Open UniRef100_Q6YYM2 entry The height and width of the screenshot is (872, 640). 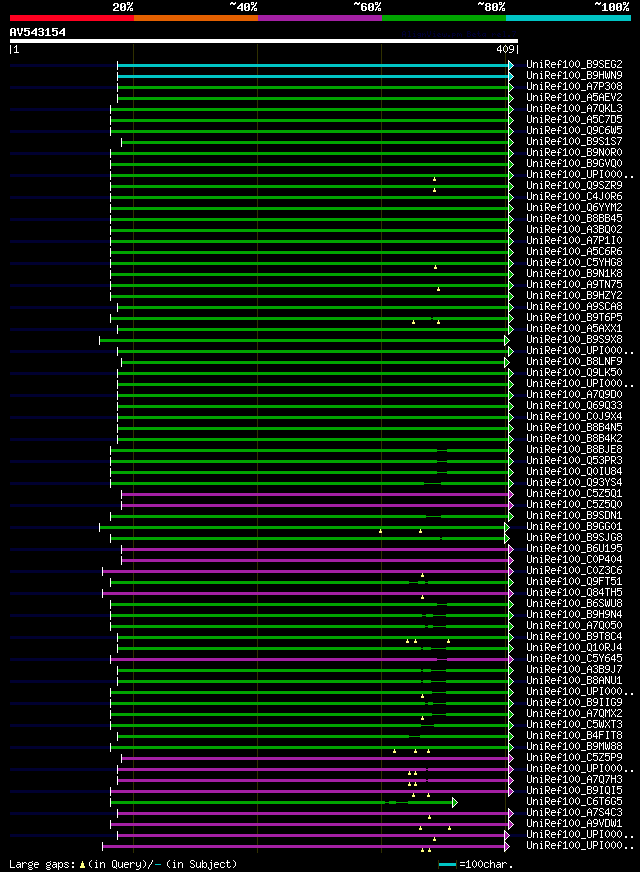[574, 207]
